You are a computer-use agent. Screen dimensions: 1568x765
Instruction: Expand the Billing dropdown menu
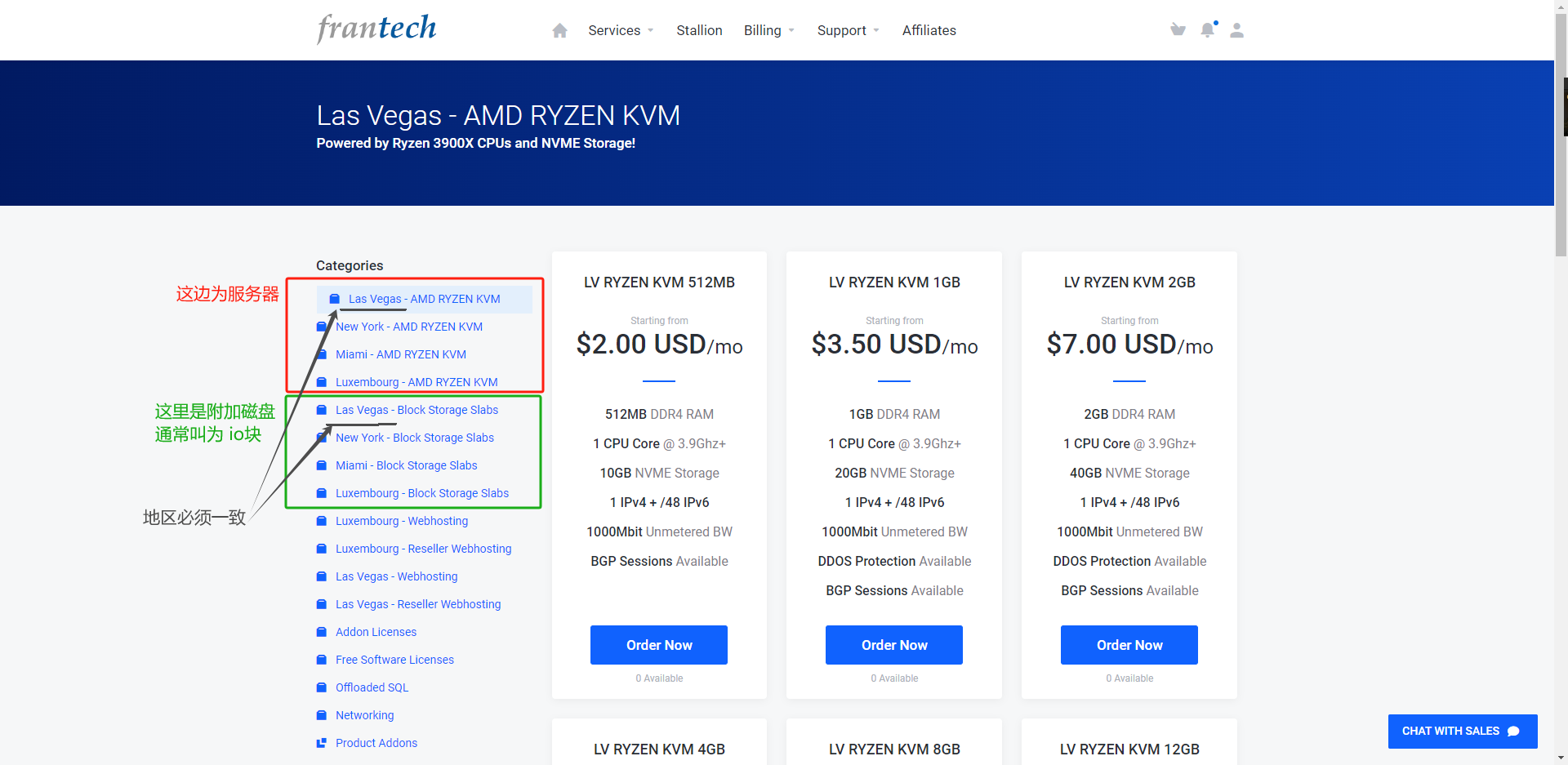tap(768, 30)
